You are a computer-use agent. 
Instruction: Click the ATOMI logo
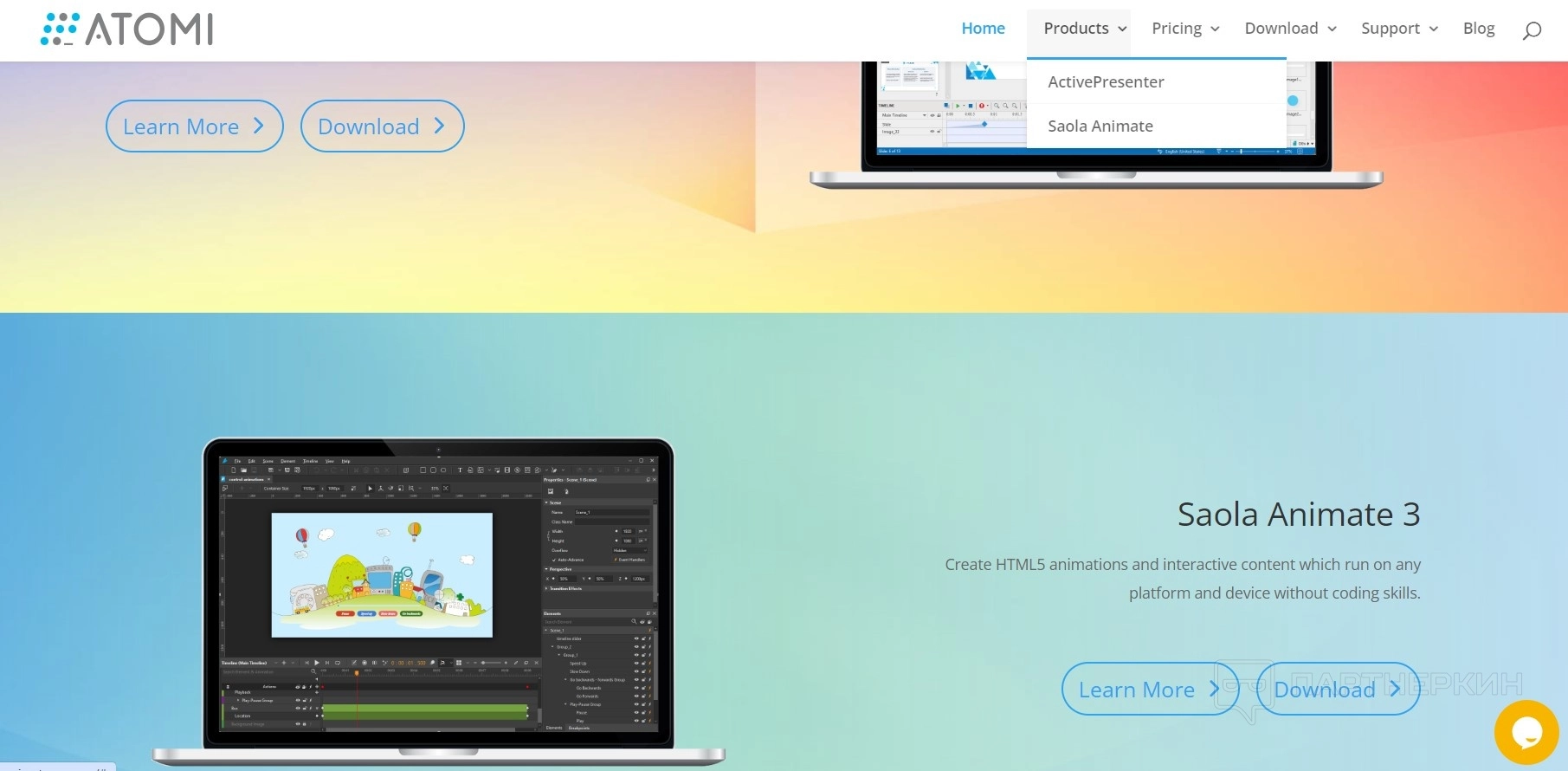(x=126, y=29)
